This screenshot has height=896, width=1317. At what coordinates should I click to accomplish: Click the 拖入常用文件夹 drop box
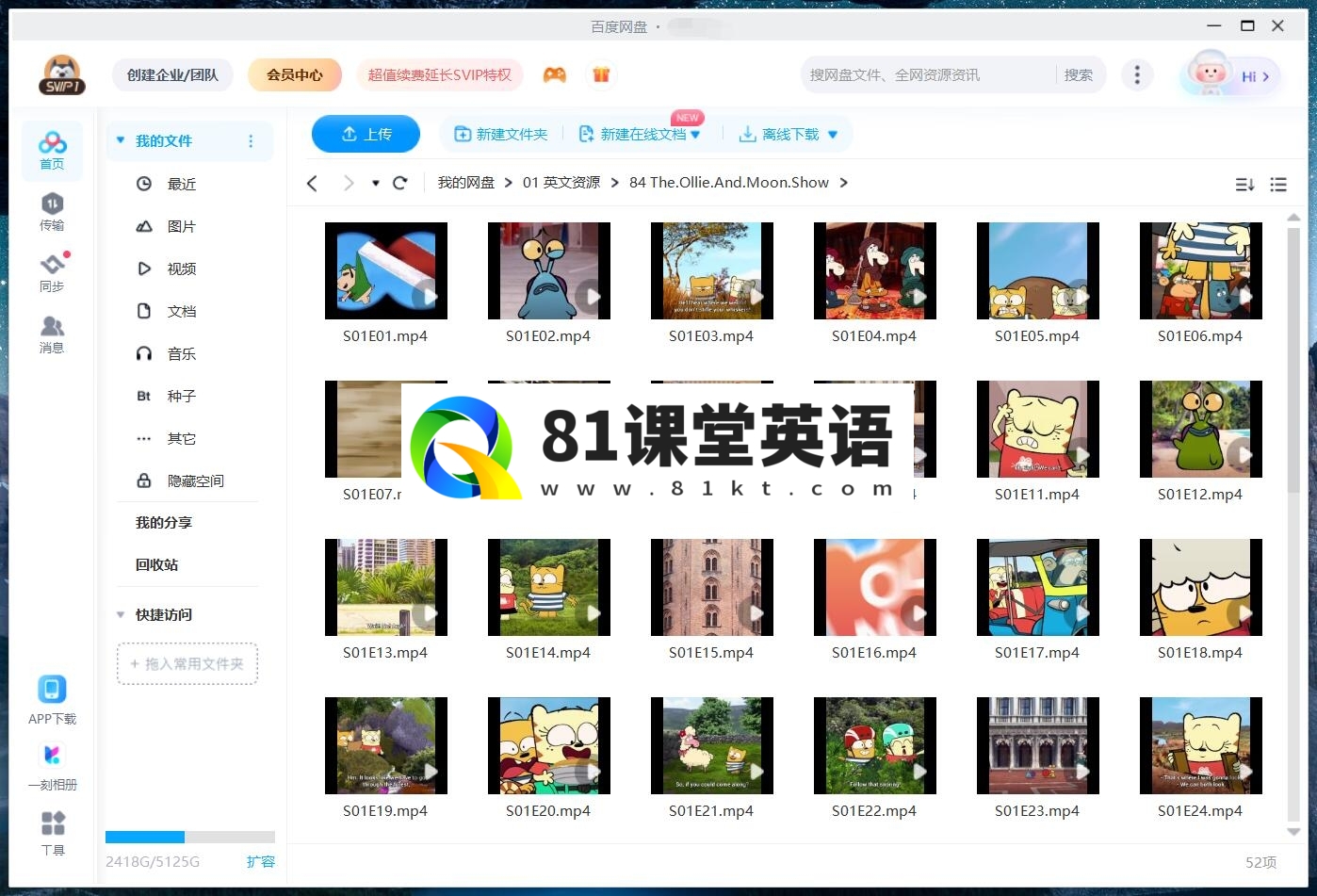click(x=187, y=663)
